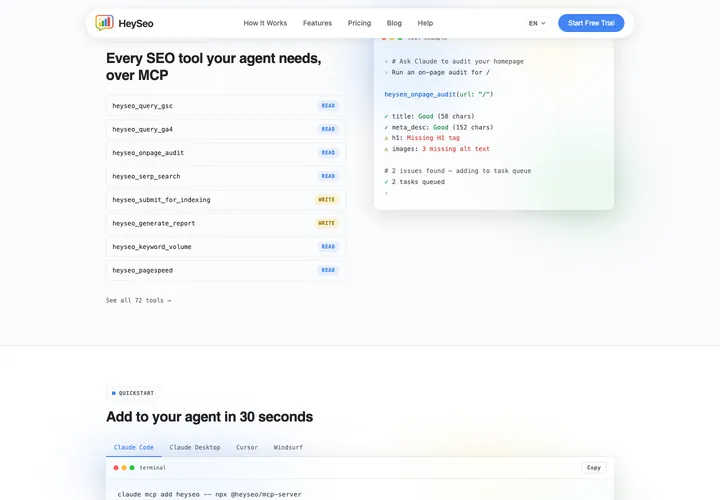The image size is (720, 500).
Task: Open the See all 72 tools link
Action: pos(138,300)
